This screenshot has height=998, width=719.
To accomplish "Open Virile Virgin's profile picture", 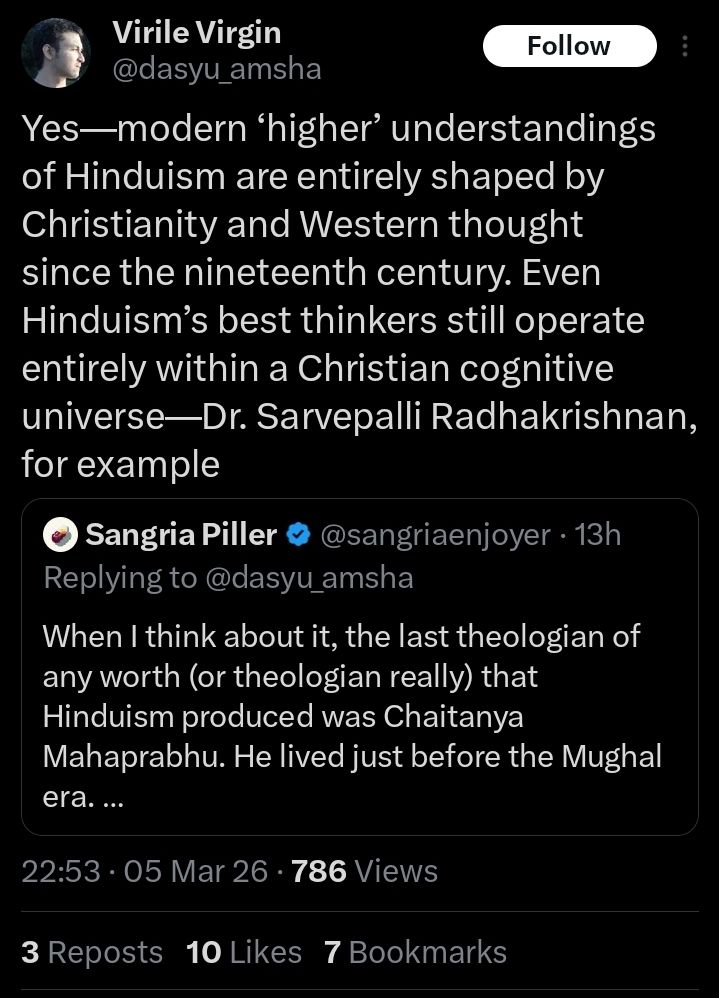I will [x=57, y=52].
